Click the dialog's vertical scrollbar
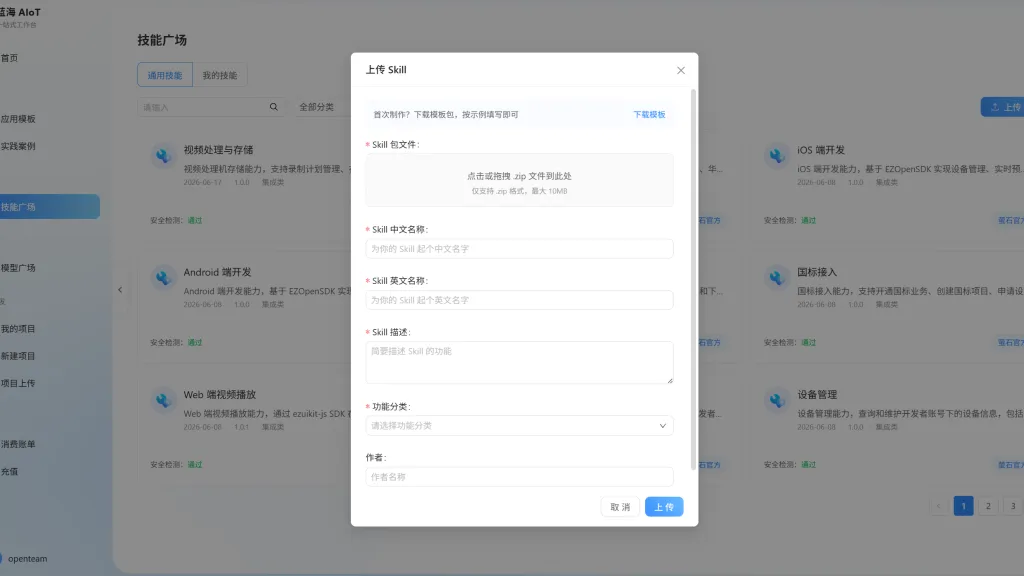The height and width of the screenshot is (576, 1024). point(693,280)
